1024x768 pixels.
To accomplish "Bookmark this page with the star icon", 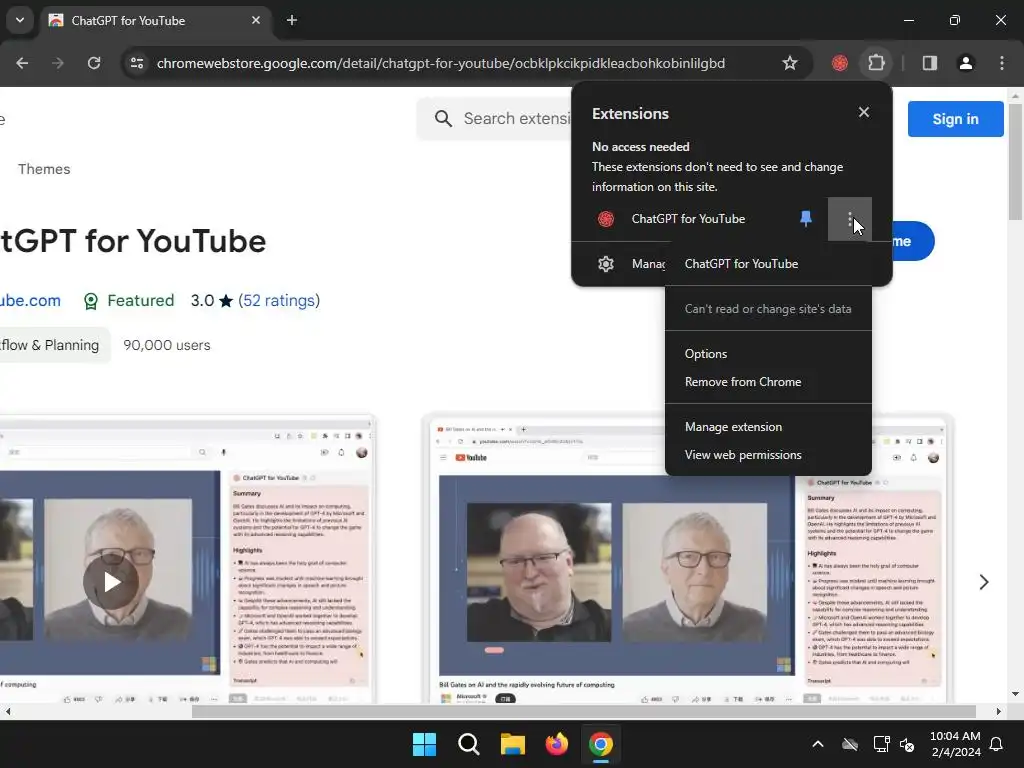I will (x=790, y=63).
